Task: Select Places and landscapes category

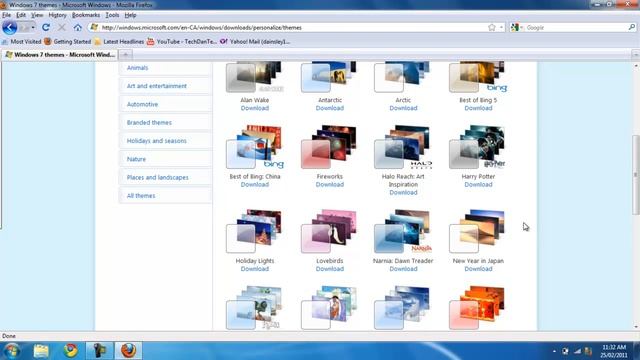Action: [158, 178]
